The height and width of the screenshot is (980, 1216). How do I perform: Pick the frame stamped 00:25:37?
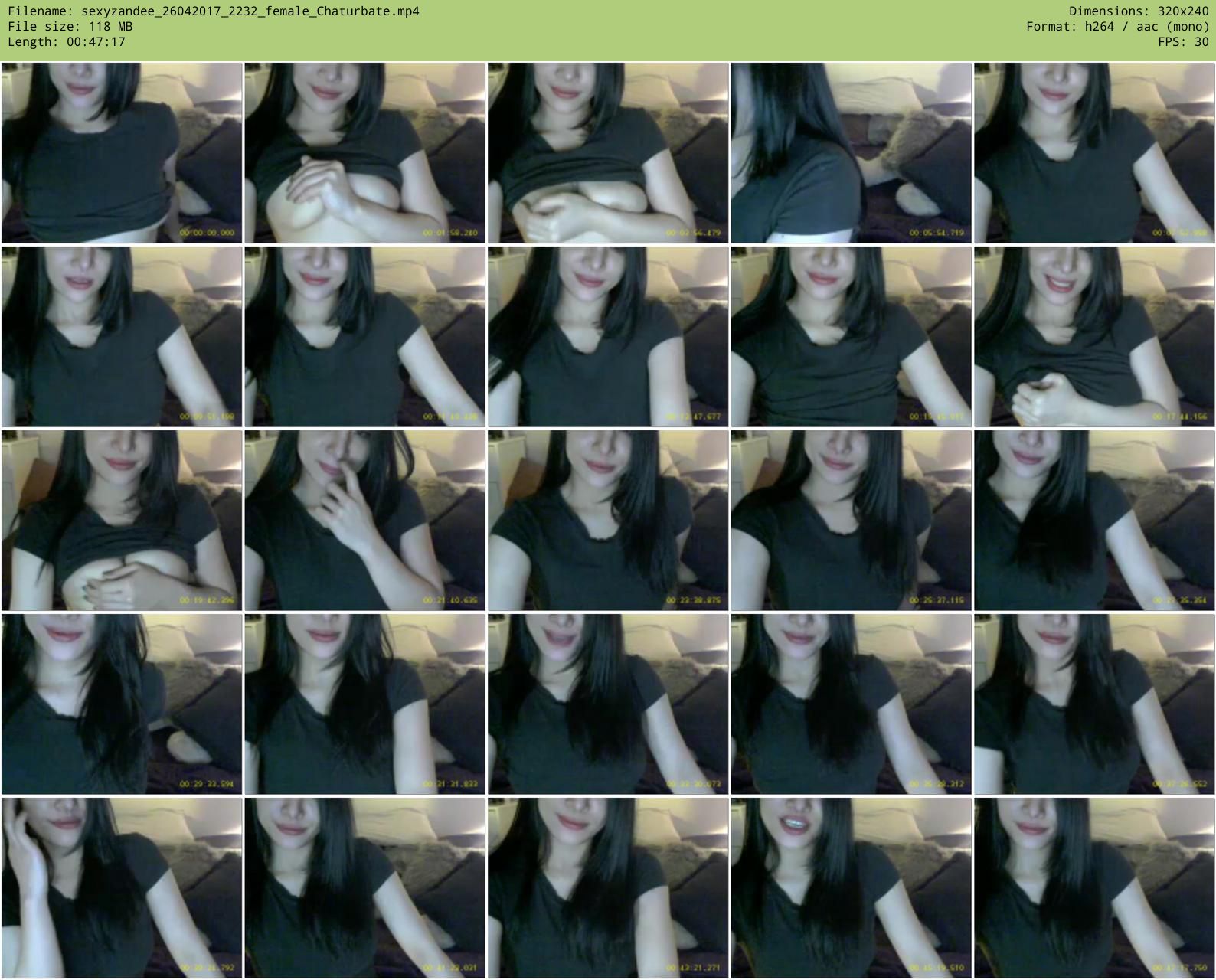tap(852, 521)
